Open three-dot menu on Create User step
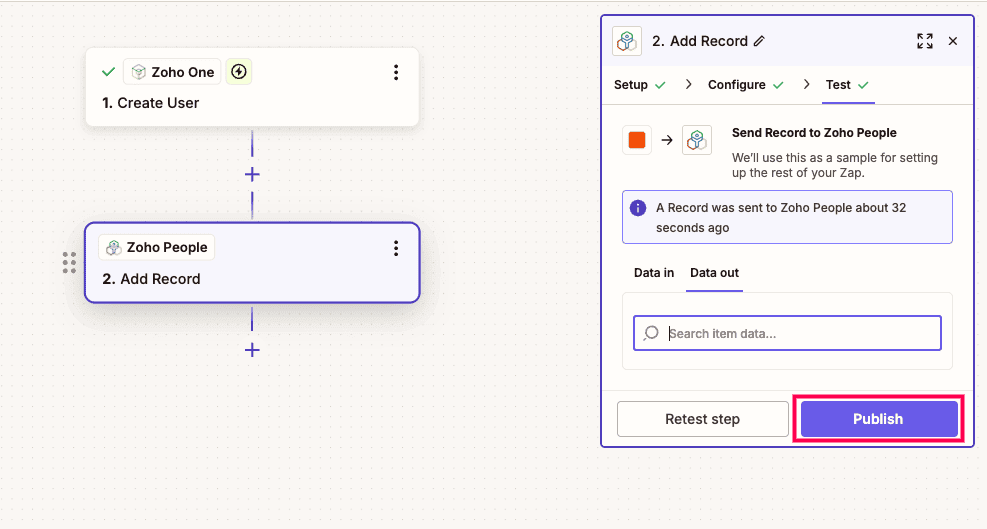 click(396, 72)
